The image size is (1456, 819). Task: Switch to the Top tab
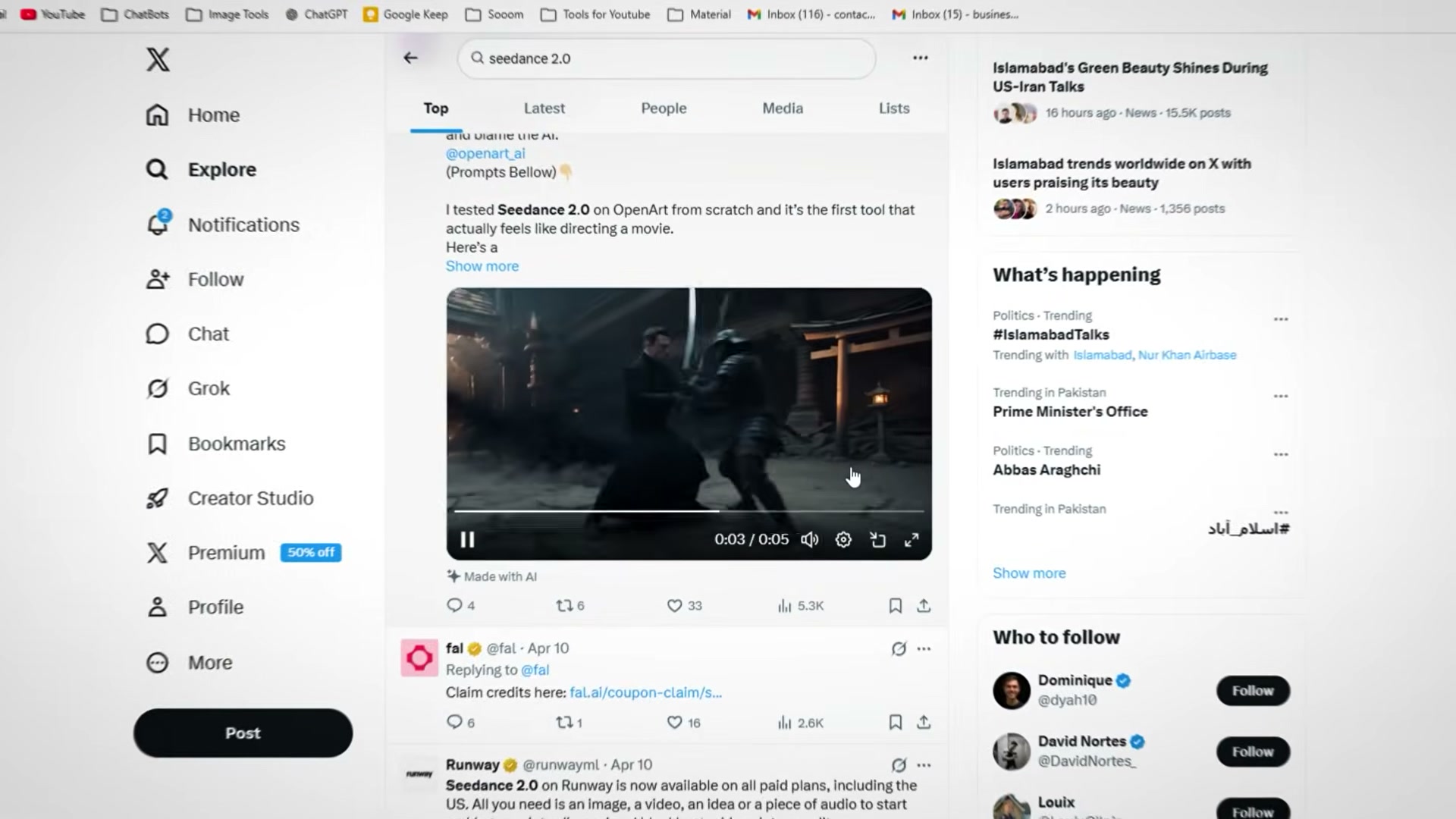click(436, 108)
